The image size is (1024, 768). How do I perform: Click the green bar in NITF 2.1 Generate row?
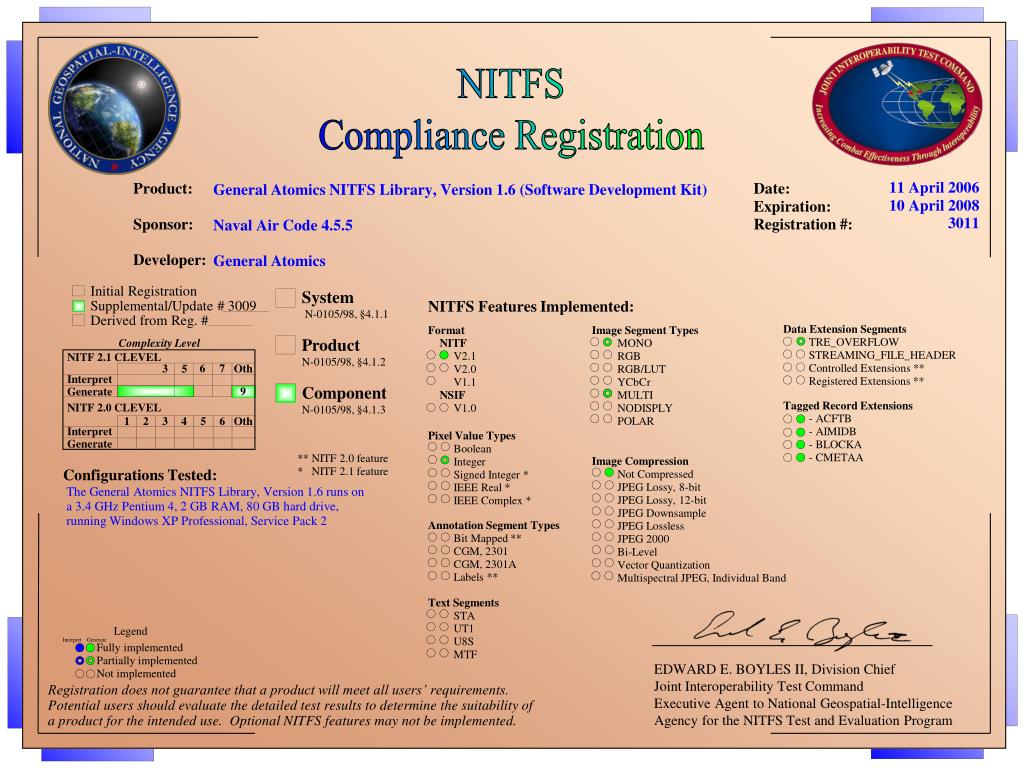155,391
